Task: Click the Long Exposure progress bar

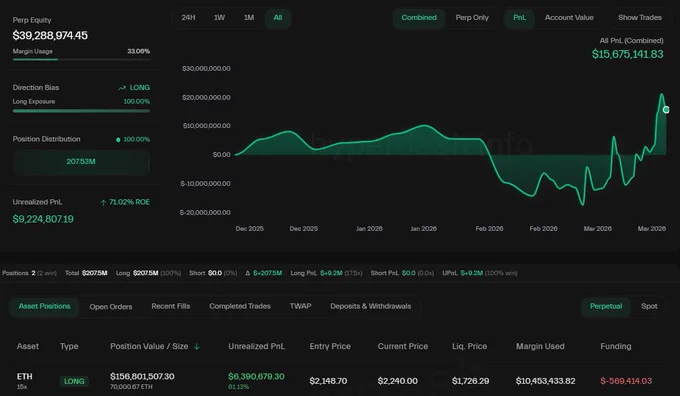Action: [81, 111]
